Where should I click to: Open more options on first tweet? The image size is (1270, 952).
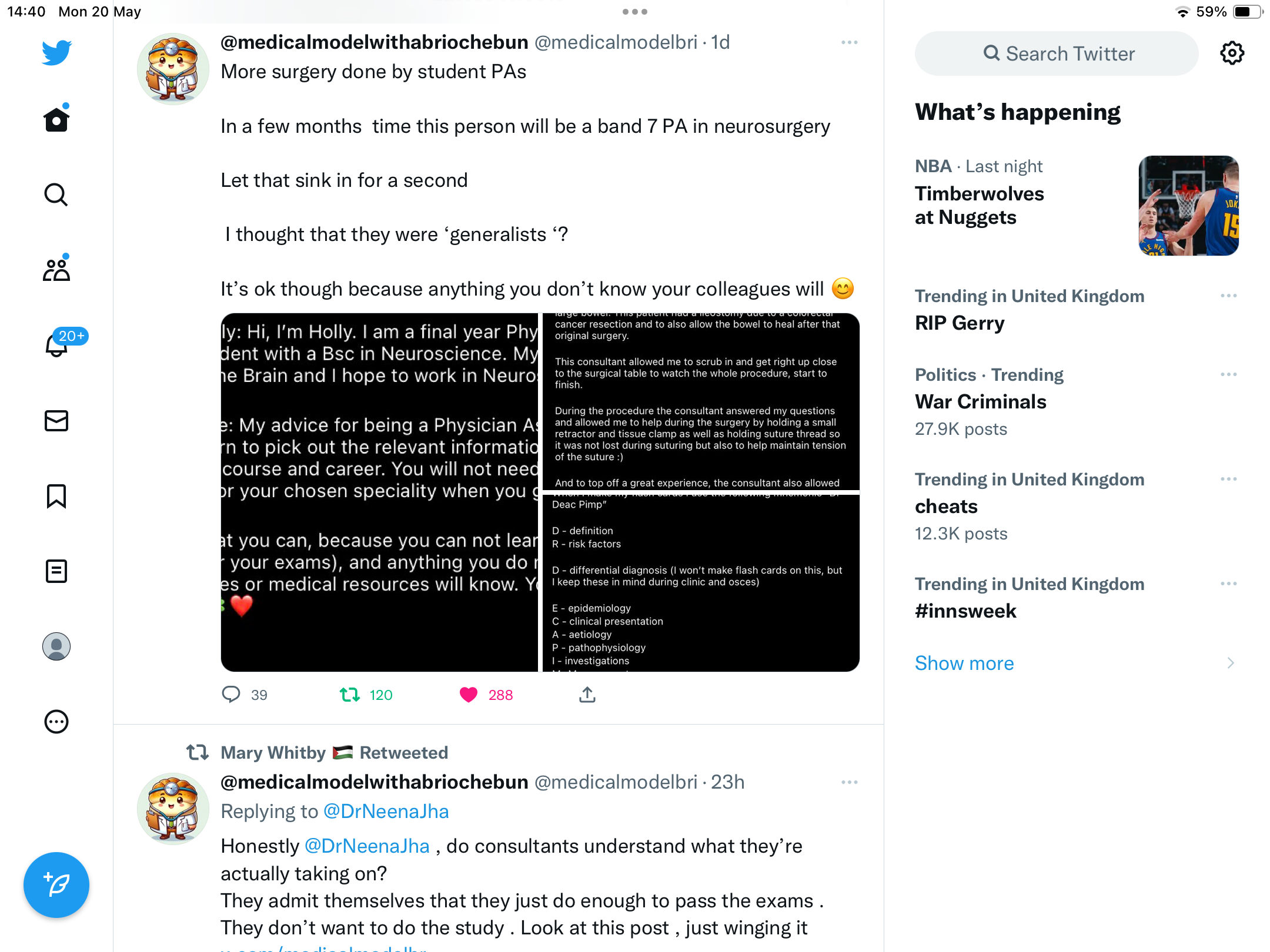pos(850,43)
